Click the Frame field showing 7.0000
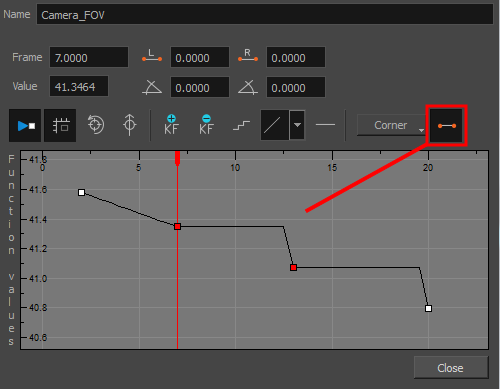Screen dimensions: 500x389 89,57
